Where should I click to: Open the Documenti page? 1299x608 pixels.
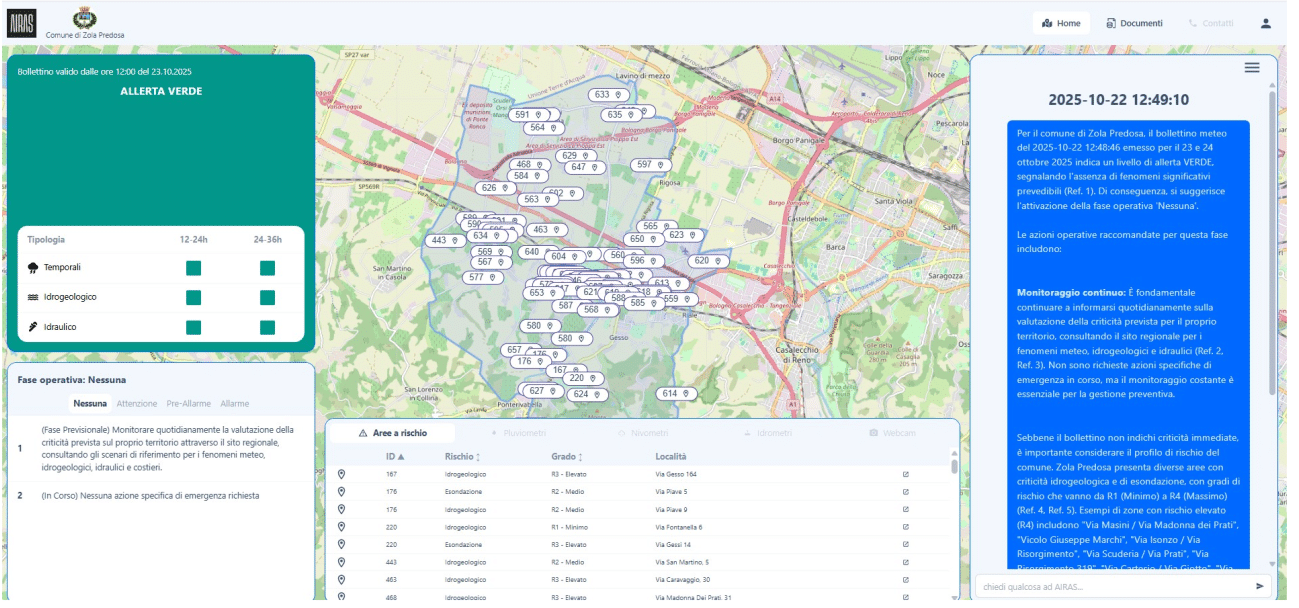coord(1134,23)
